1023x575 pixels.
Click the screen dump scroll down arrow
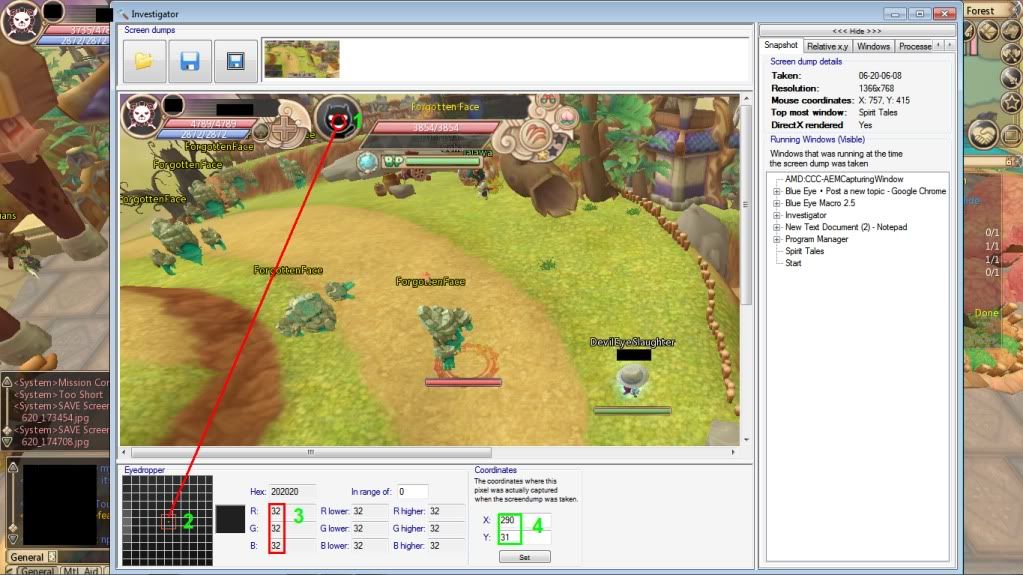(x=746, y=440)
